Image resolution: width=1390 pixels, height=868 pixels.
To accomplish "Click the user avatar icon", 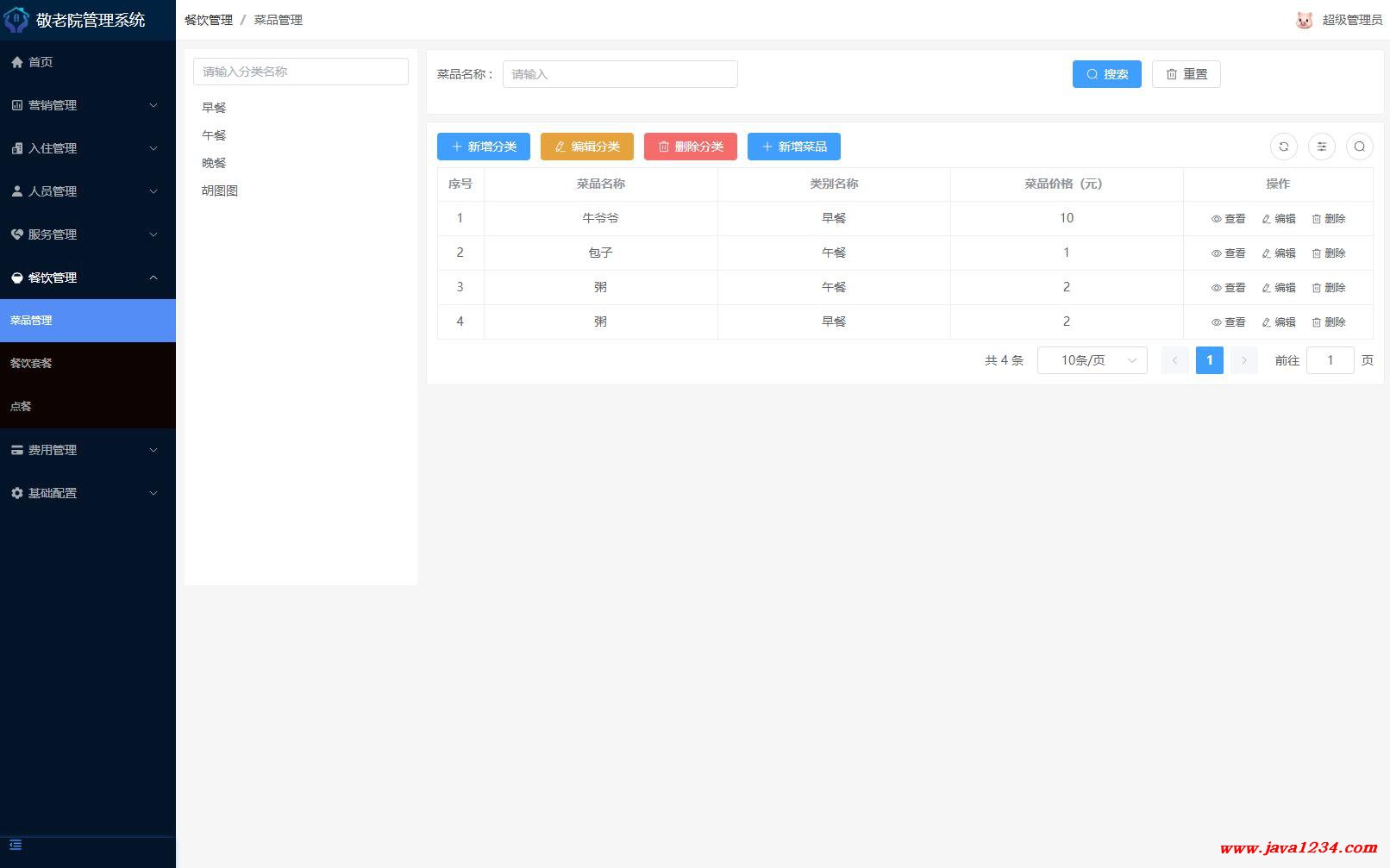I will click(1304, 20).
